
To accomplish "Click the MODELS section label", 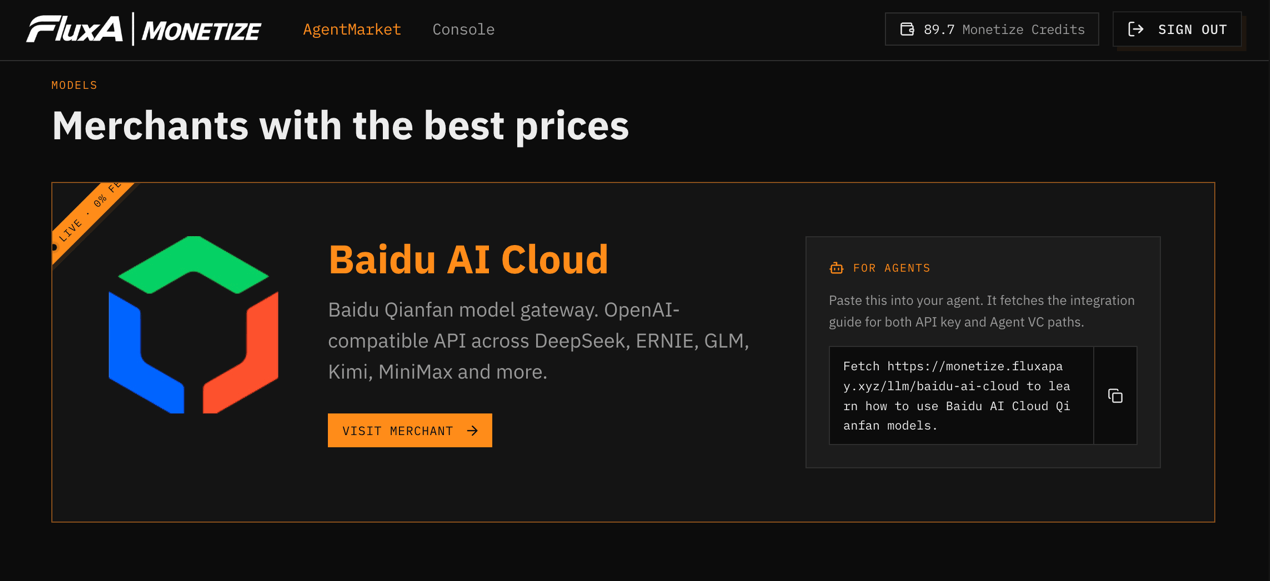I will [x=75, y=85].
